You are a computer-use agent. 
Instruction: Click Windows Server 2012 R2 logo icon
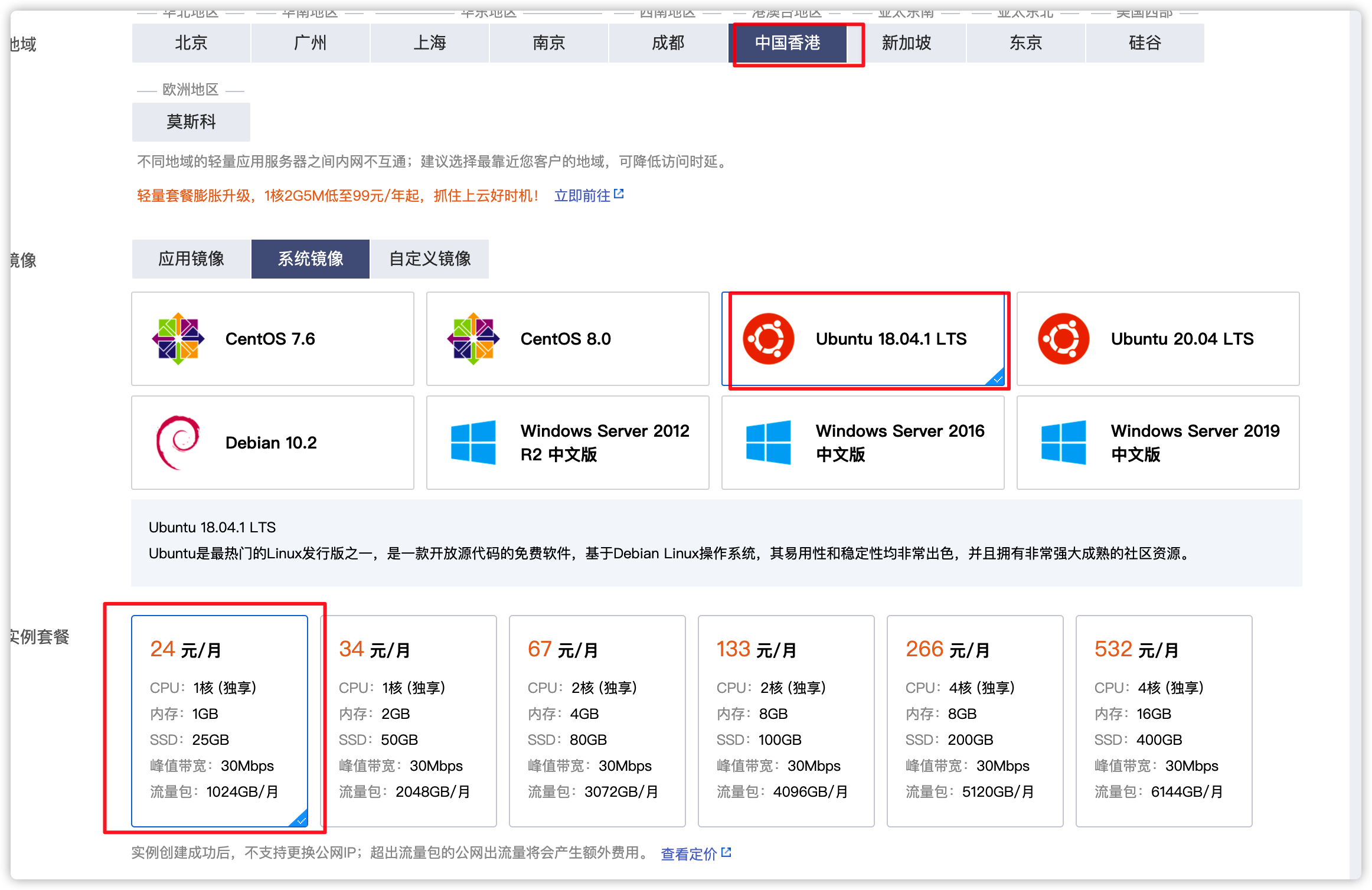pos(473,443)
